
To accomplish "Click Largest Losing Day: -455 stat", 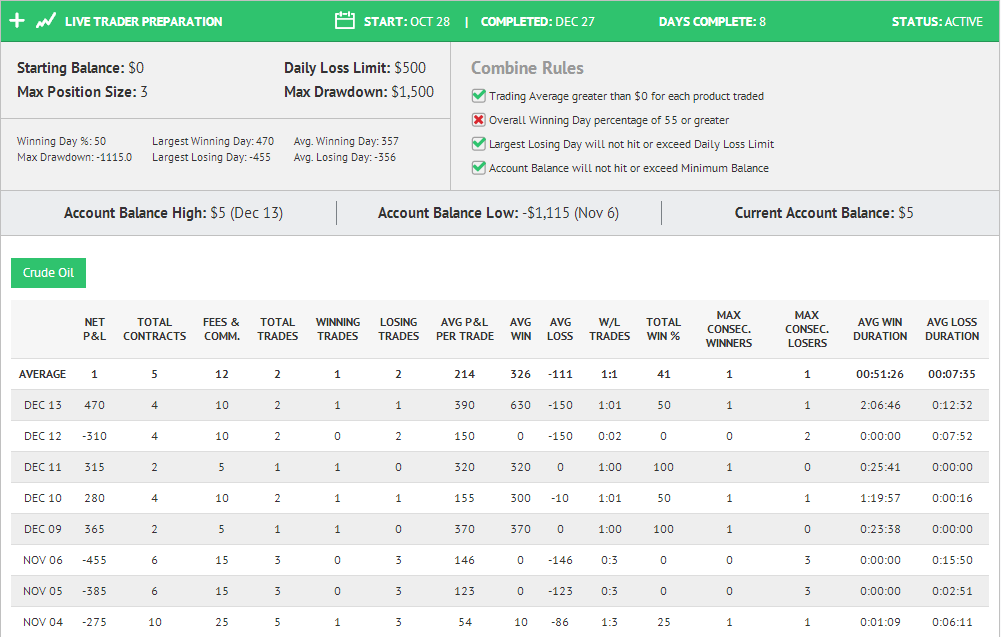I will click(x=211, y=157).
